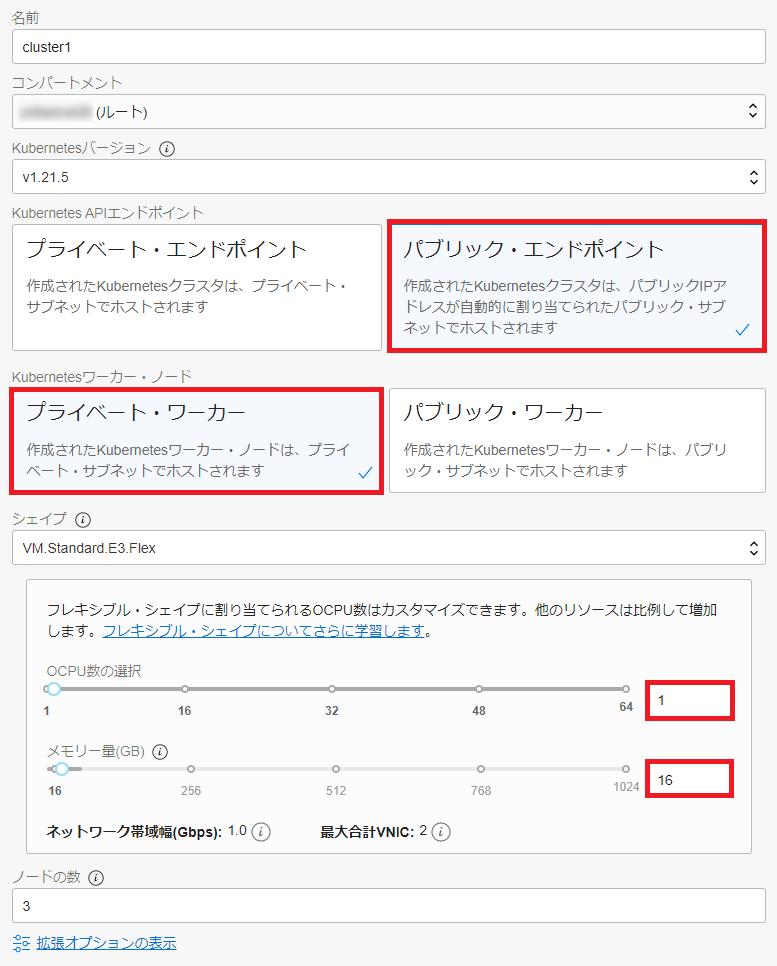Screen dimensions: 777x966
Task: Click the 名前 field containing cluster1
Action: click(388, 46)
